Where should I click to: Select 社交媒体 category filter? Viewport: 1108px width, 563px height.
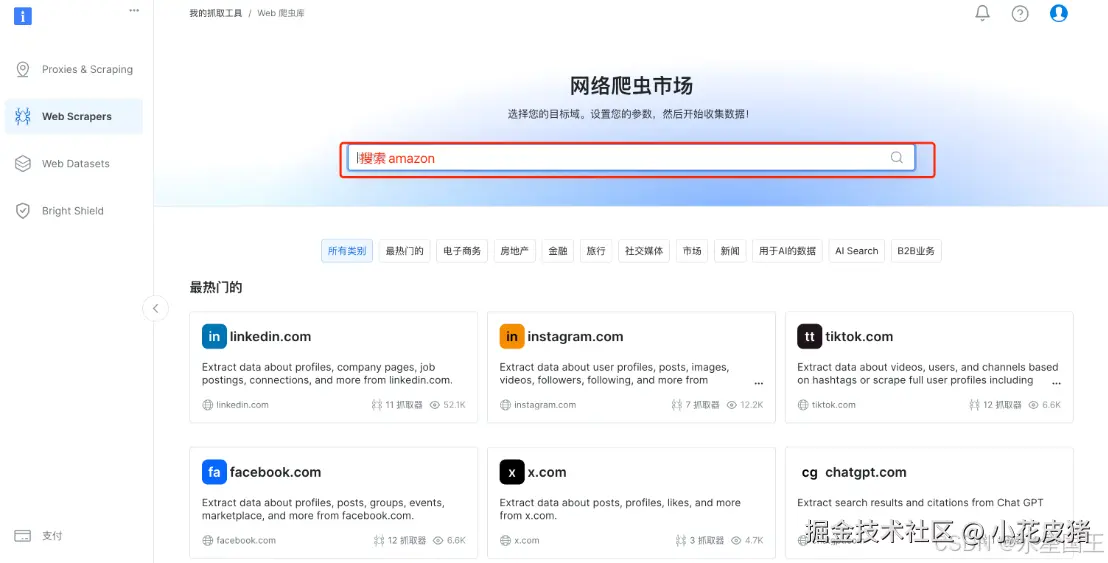pos(644,251)
